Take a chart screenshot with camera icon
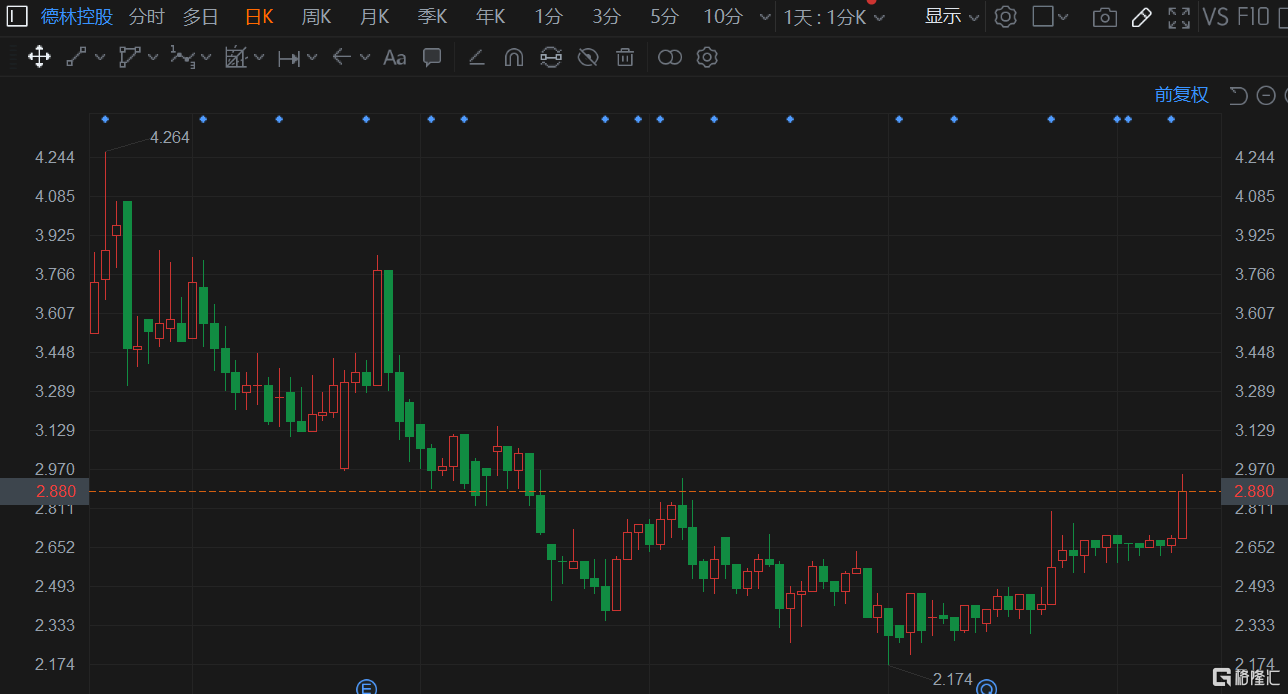Screen dimensions: 1288x694 pyautogui.click(x=1104, y=17)
